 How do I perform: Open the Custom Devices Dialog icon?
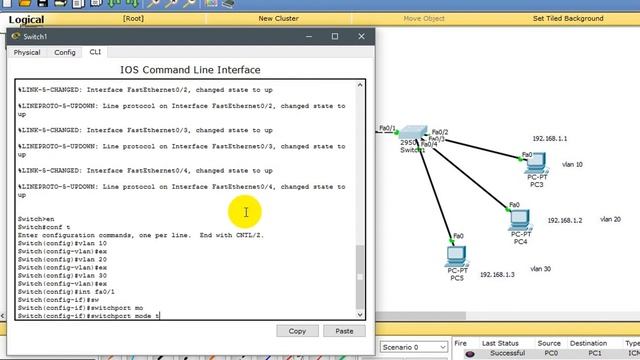228,4
